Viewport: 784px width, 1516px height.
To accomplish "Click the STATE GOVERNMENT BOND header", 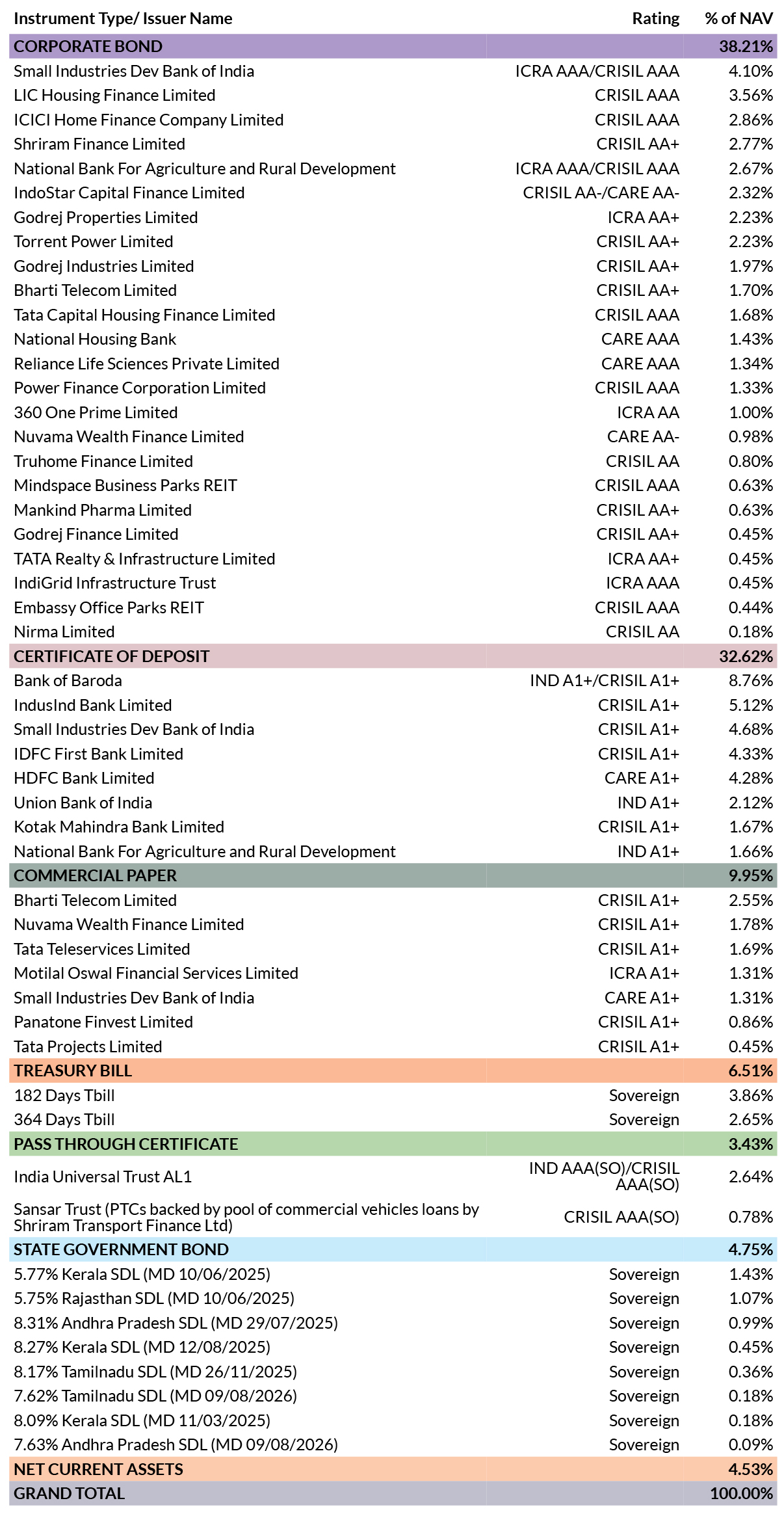I will point(393,1249).
